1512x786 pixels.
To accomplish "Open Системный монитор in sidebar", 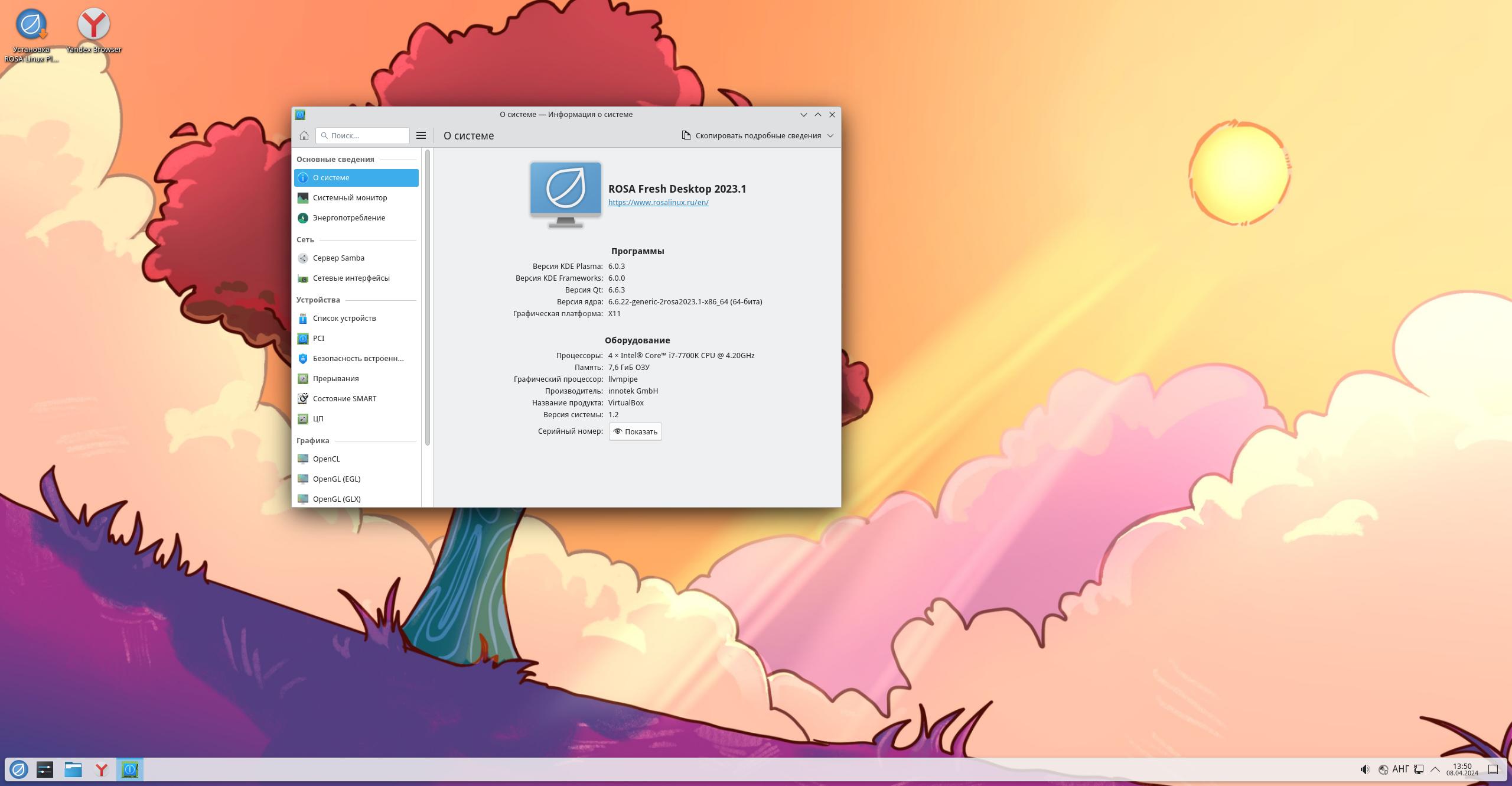I will click(350, 198).
